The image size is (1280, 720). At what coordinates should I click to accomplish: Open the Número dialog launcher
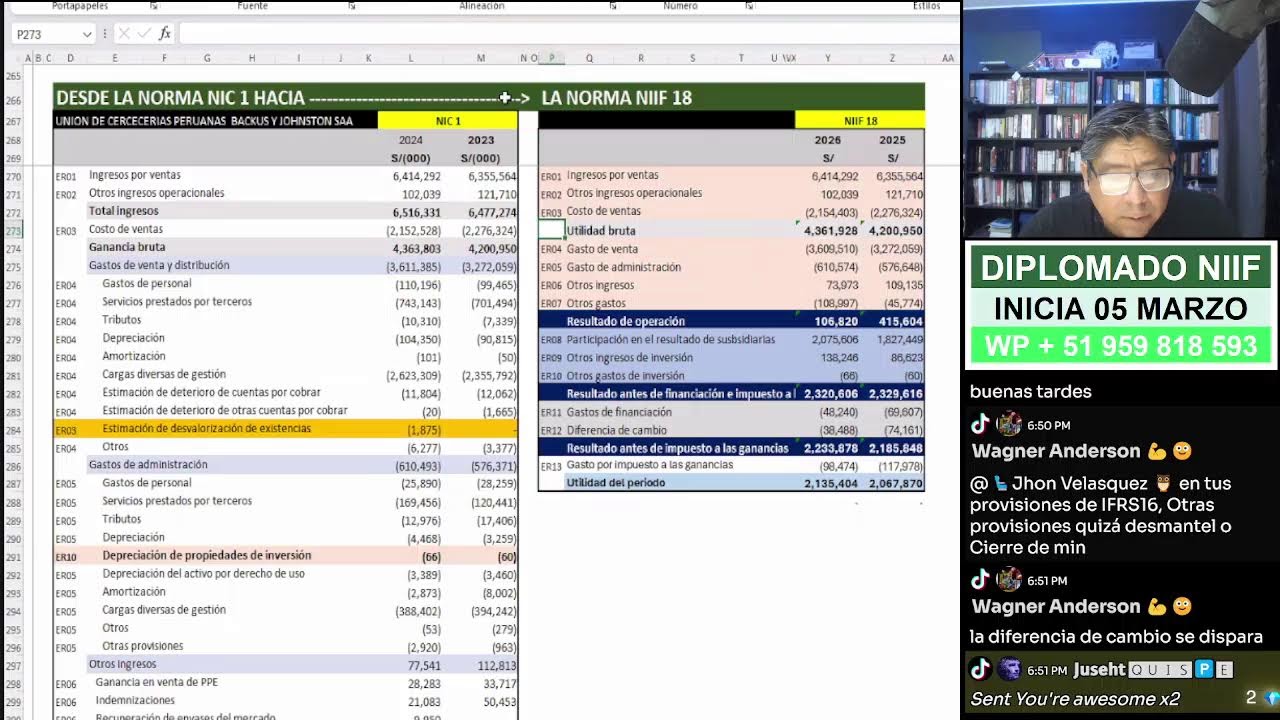click(x=749, y=6)
